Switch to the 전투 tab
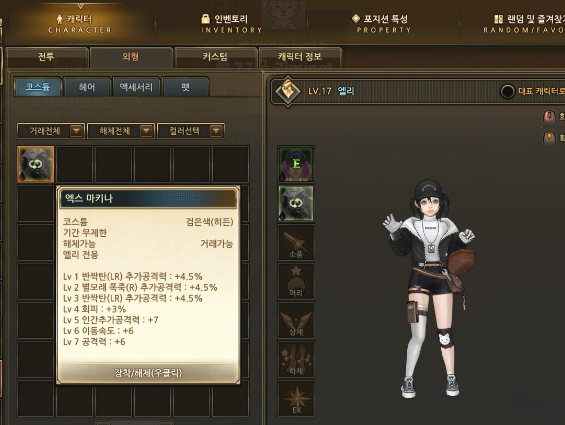This screenshot has width=565, height=425. (x=47, y=57)
